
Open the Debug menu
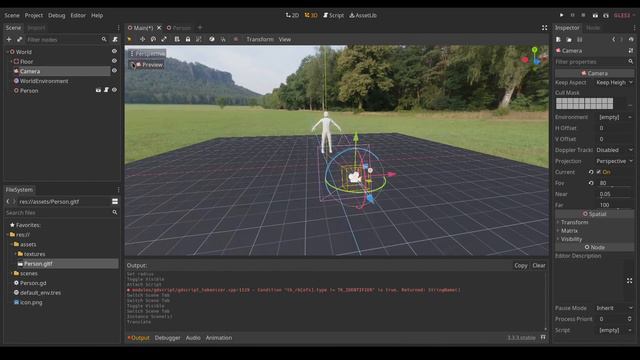(57, 15)
